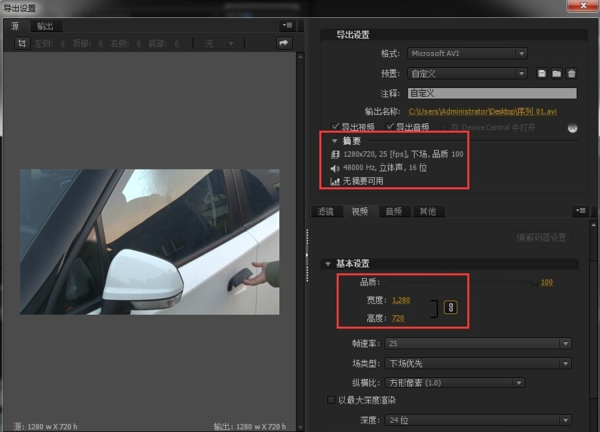
Task: Click the delete preset trash icon
Action: (x=571, y=73)
